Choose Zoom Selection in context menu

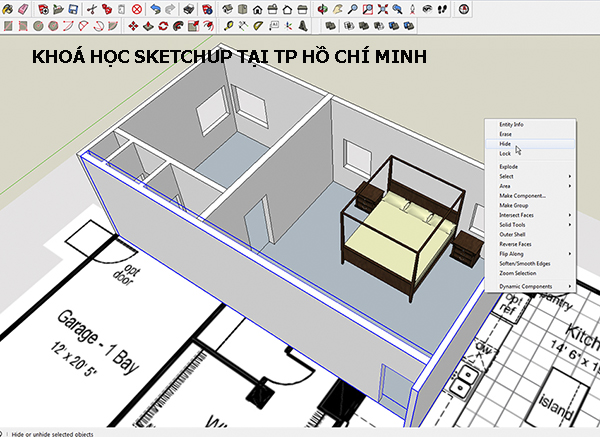pos(530,273)
